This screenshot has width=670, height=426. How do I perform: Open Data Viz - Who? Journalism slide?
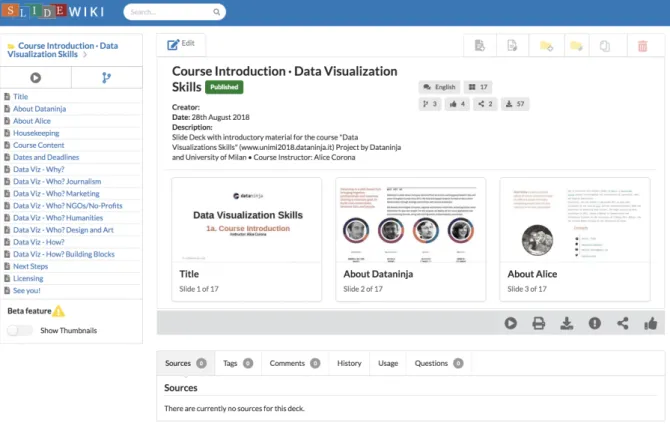[x=57, y=182]
